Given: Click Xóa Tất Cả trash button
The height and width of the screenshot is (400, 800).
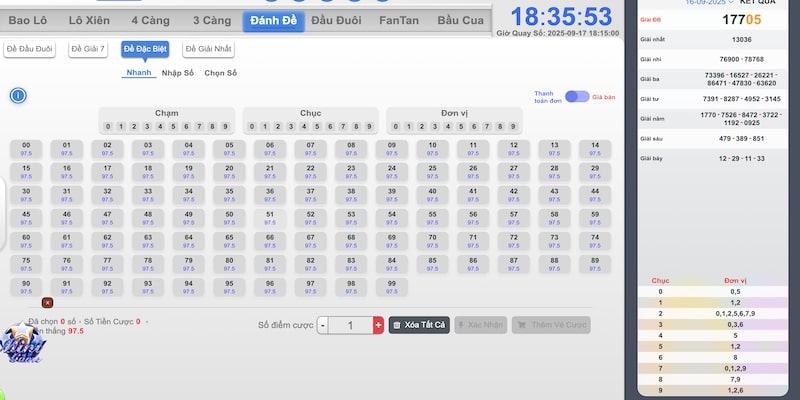Looking at the screenshot, I should click(418, 325).
